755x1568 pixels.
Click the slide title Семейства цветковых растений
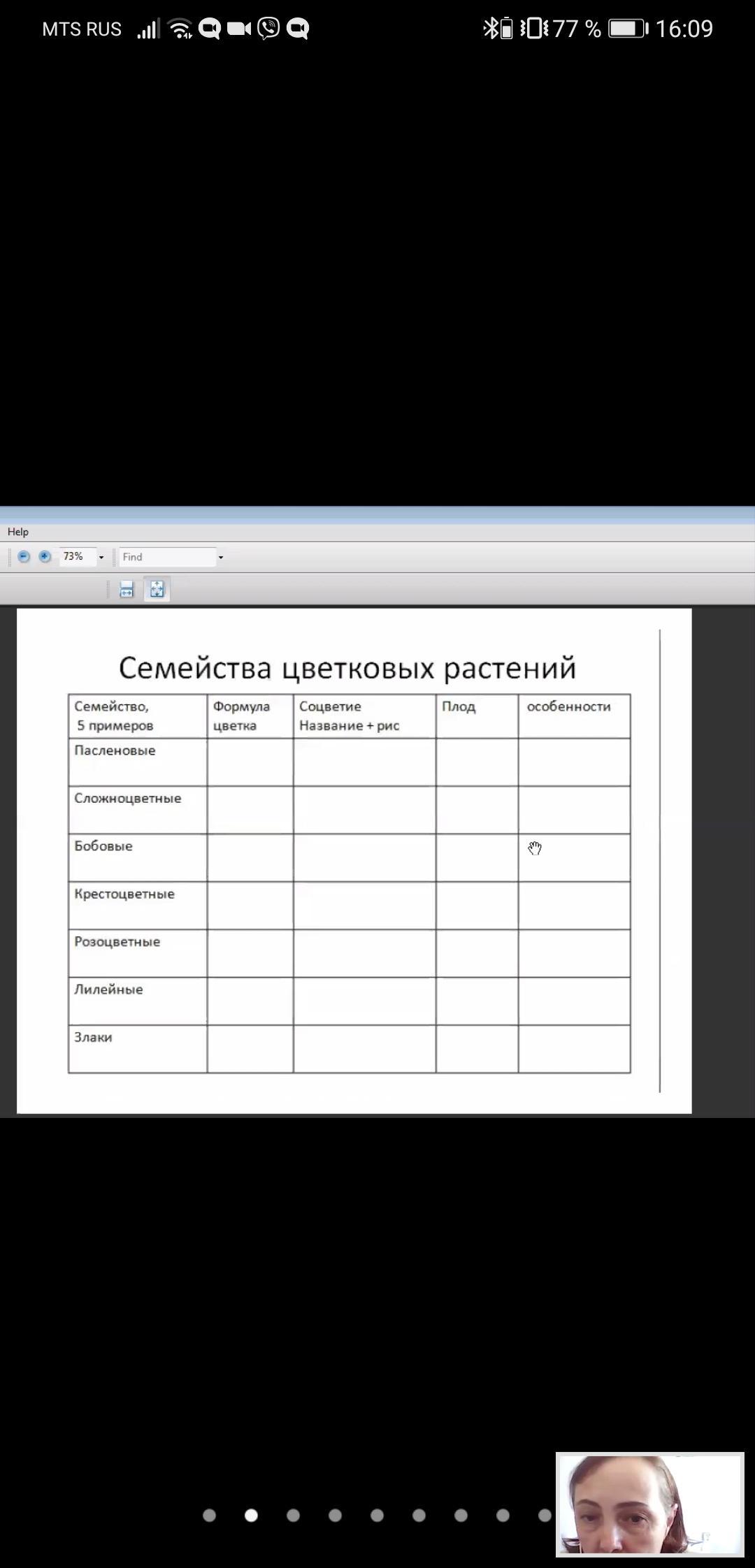(x=347, y=668)
